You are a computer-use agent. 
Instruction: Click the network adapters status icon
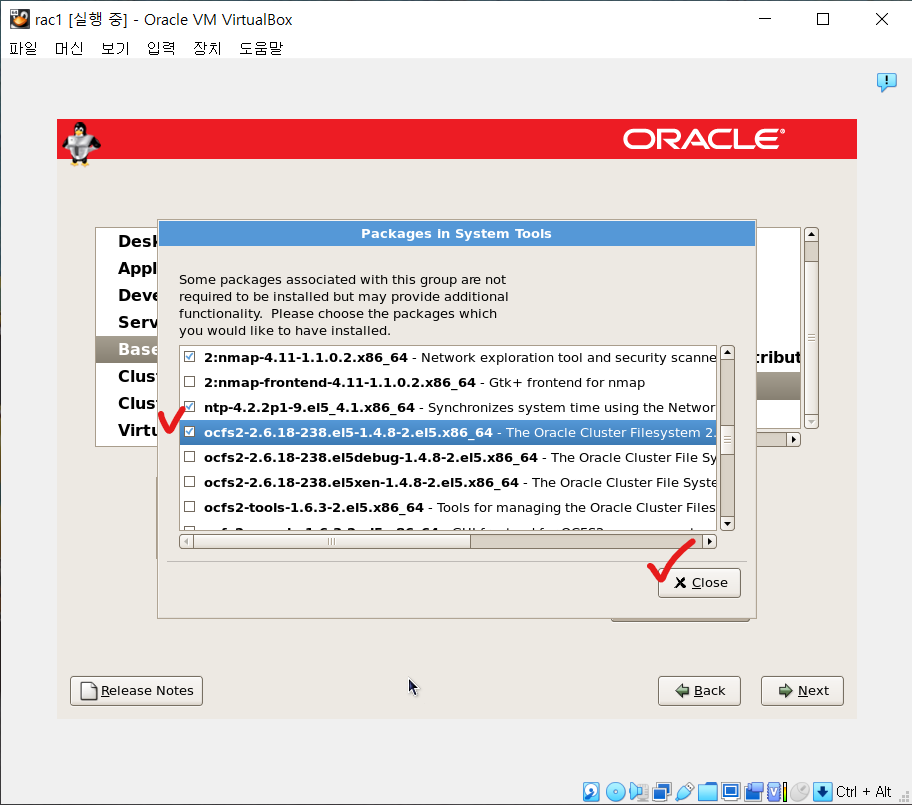point(662,792)
